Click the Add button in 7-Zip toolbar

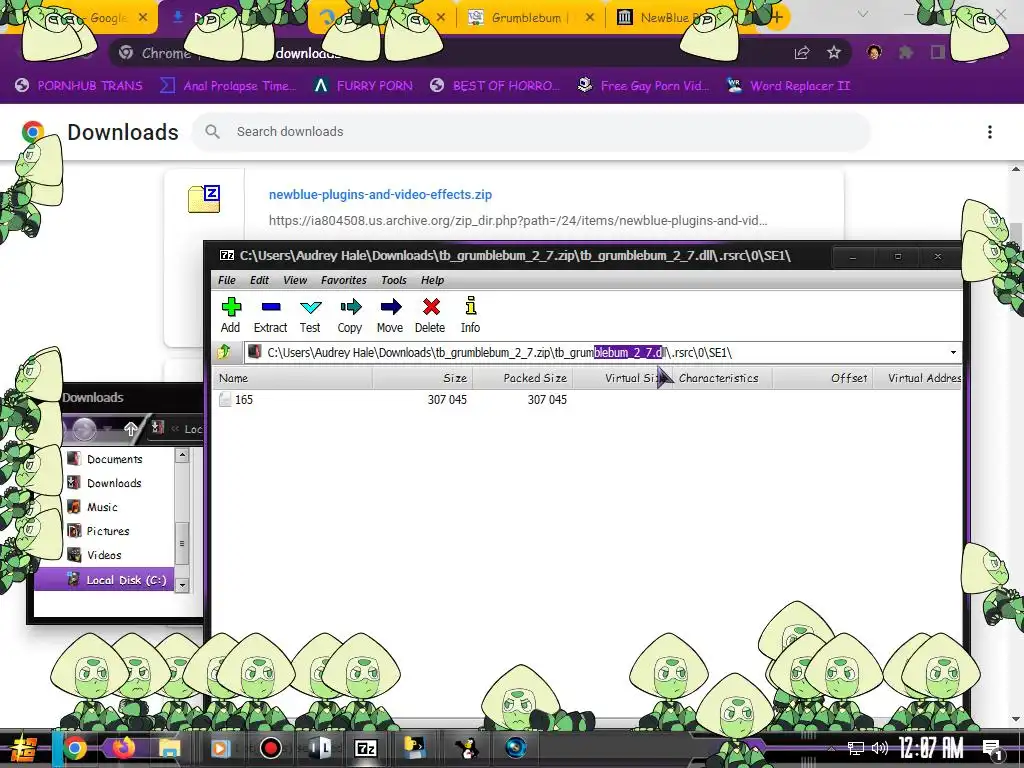[x=231, y=315]
